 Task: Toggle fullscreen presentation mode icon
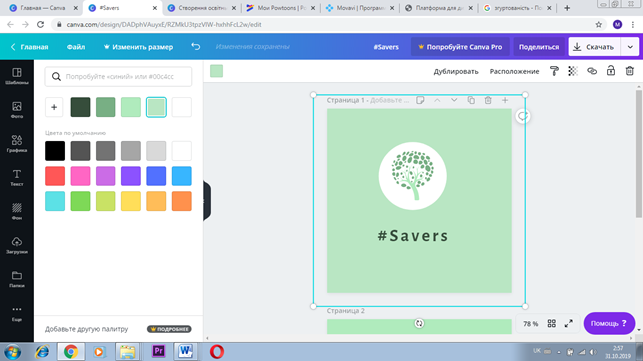click(568, 324)
